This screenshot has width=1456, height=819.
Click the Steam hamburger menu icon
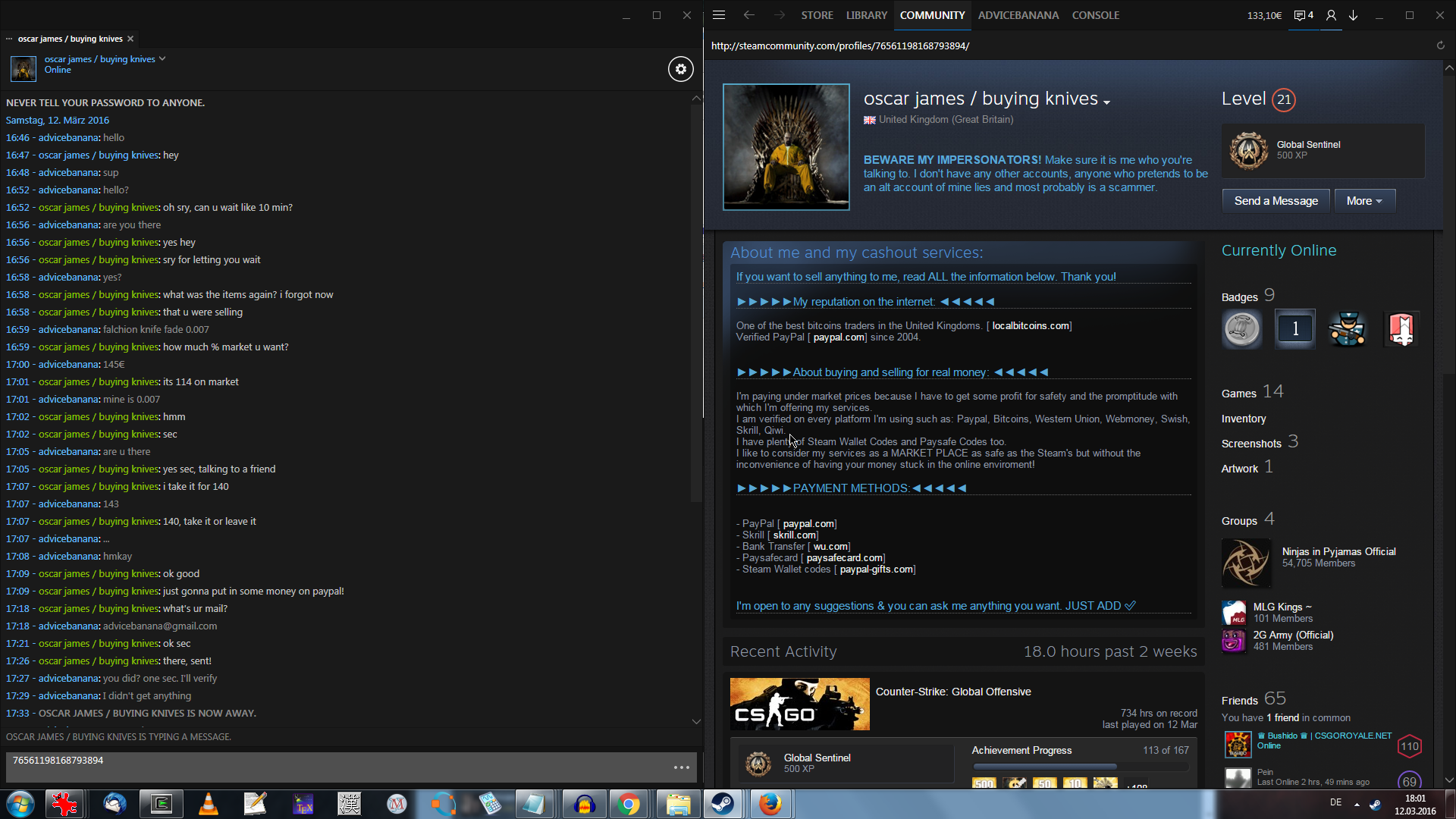pyautogui.click(x=719, y=15)
